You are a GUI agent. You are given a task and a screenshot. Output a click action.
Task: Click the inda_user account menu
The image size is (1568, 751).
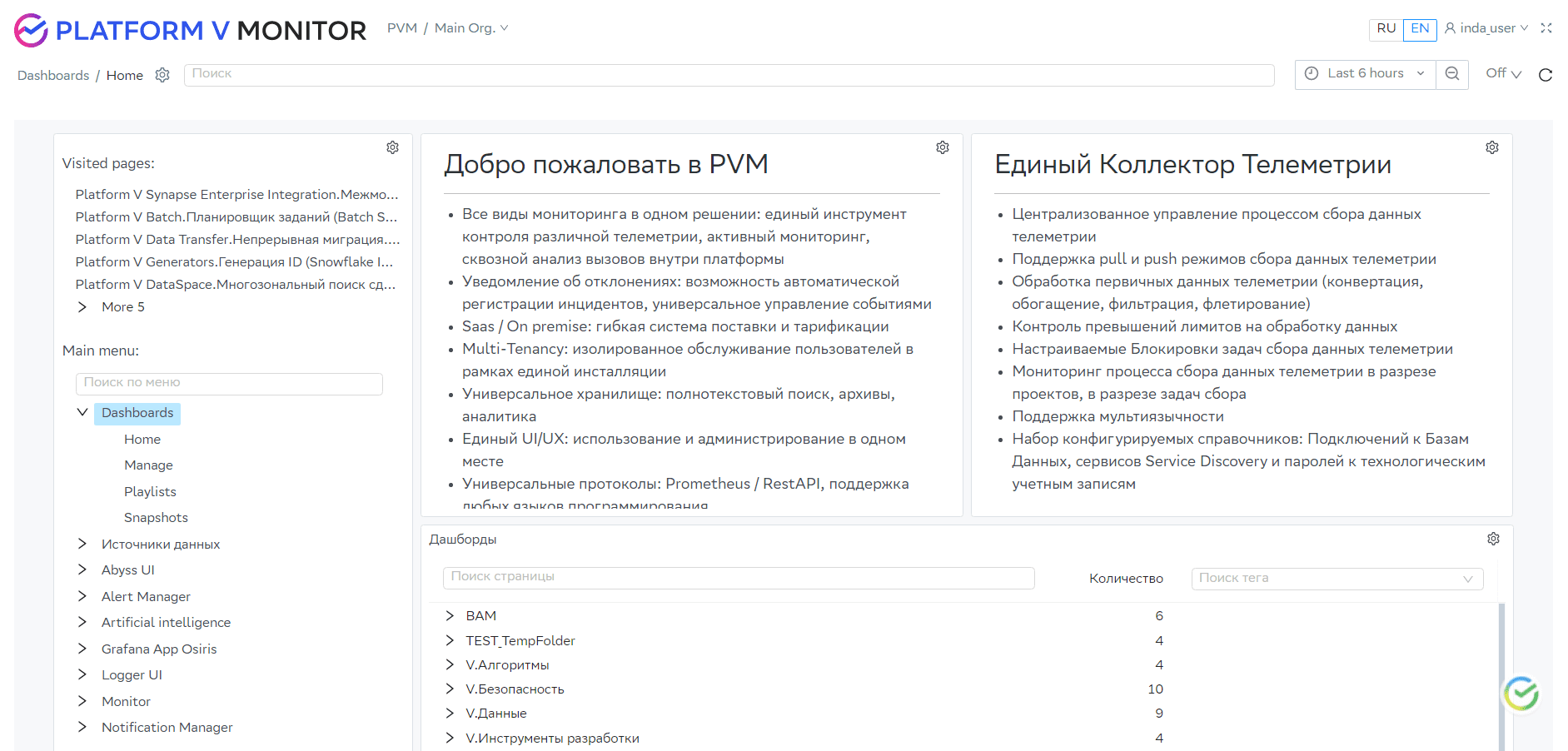(x=1486, y=28)
